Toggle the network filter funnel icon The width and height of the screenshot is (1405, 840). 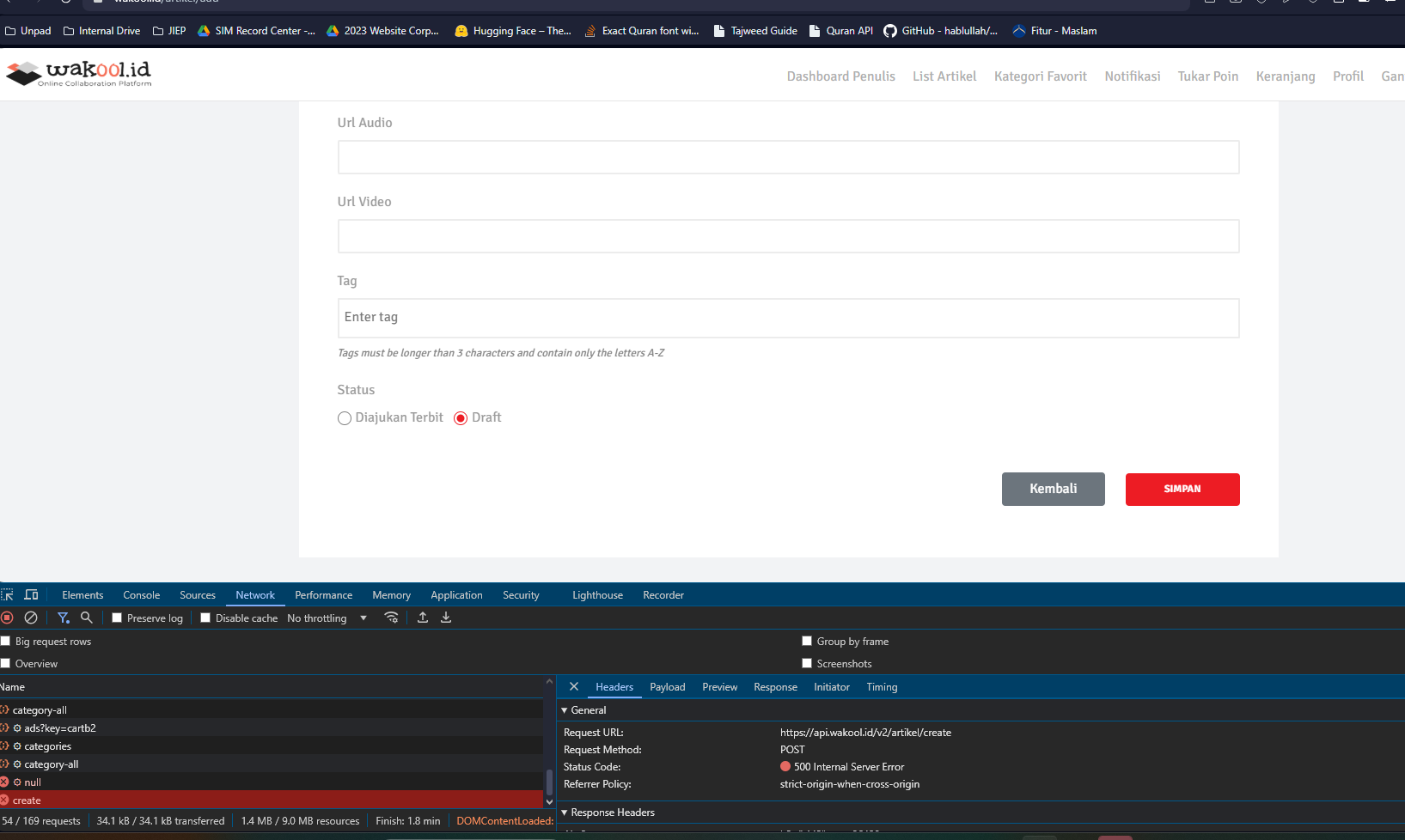[64, 618]
